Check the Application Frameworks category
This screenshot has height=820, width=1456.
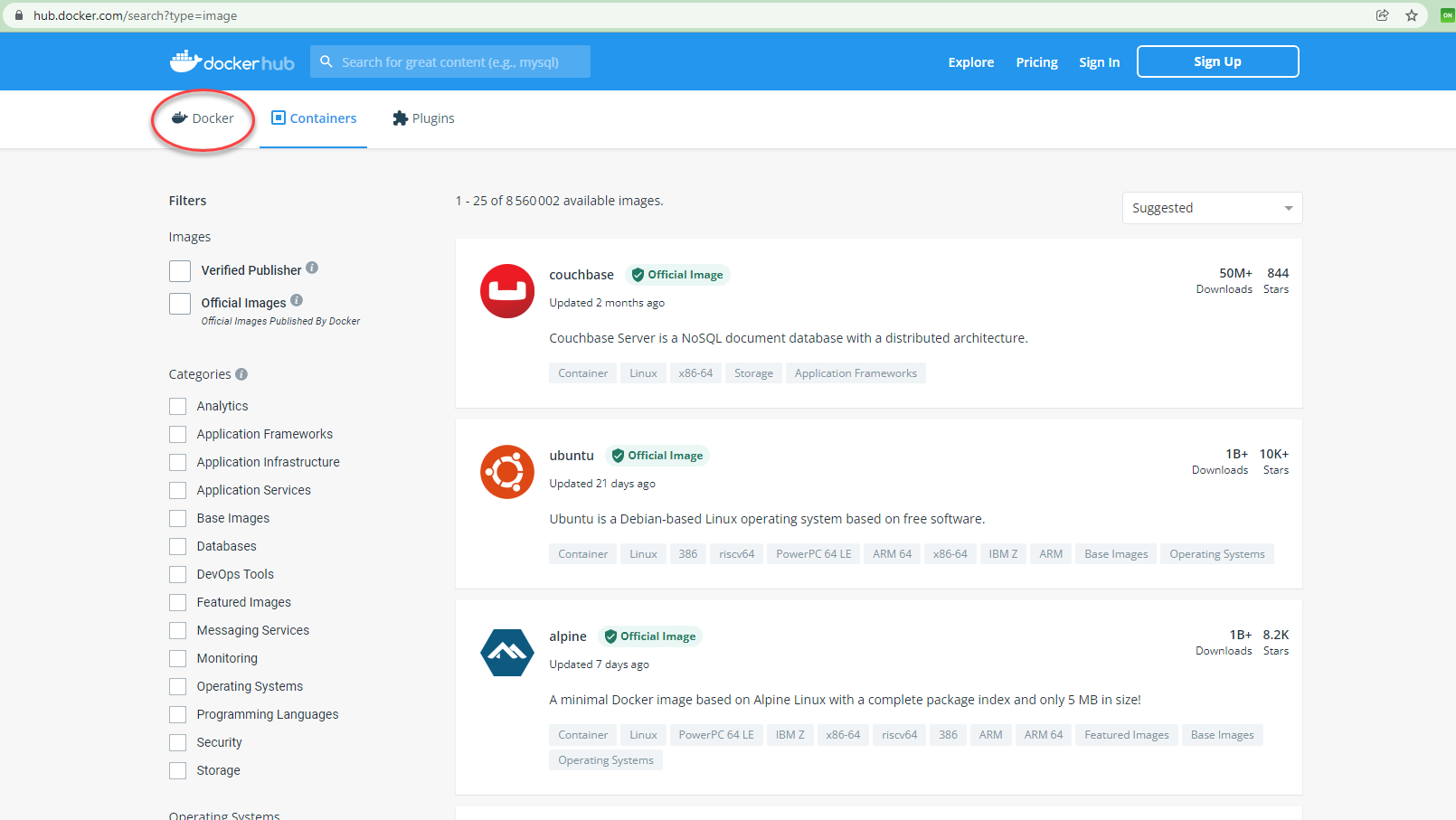click(x=178, y=435)
